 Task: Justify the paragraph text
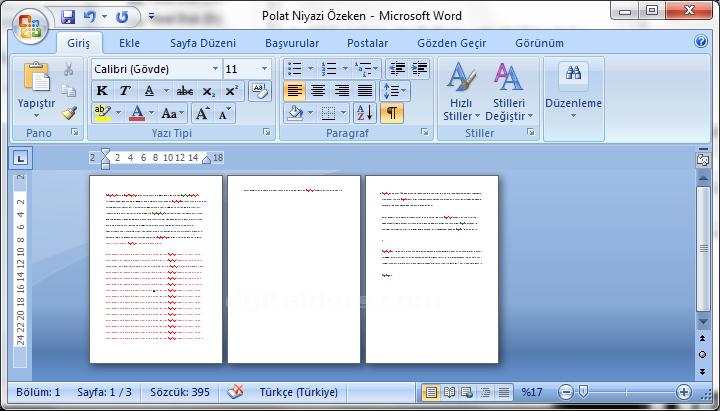click(365, 91)
